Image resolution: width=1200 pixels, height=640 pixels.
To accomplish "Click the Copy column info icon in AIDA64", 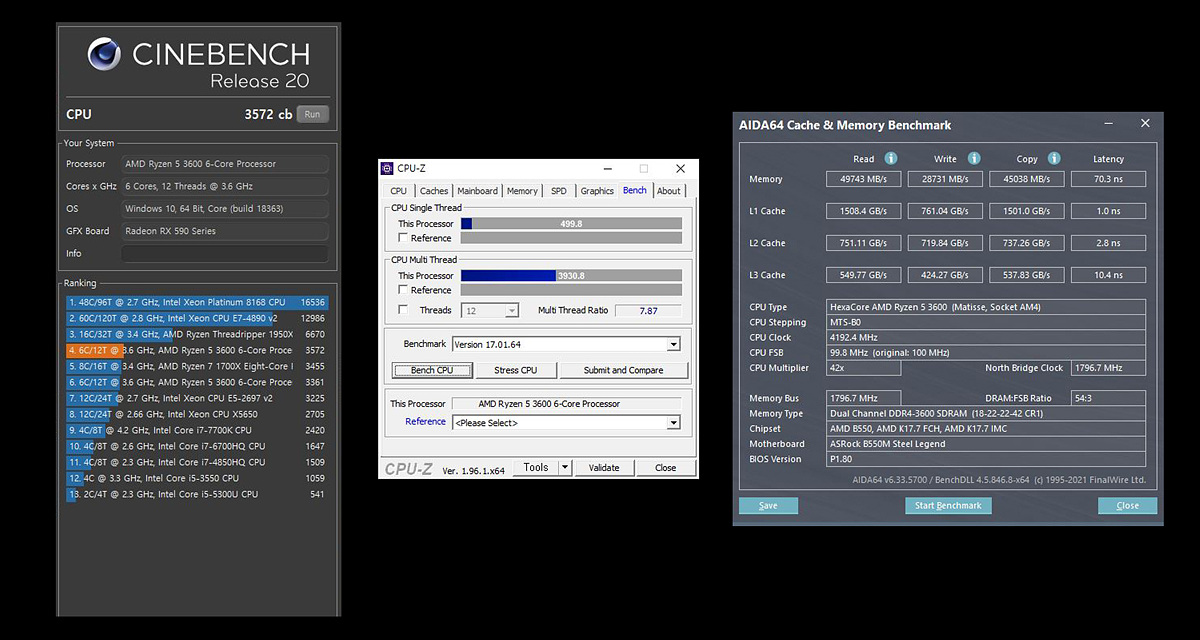I will 1053,158.
